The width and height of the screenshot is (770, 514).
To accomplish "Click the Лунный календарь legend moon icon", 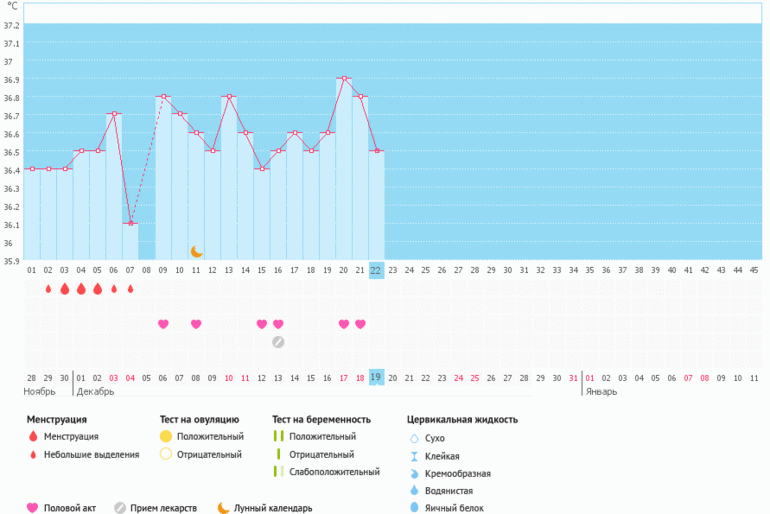I will [x=223, y=508].
